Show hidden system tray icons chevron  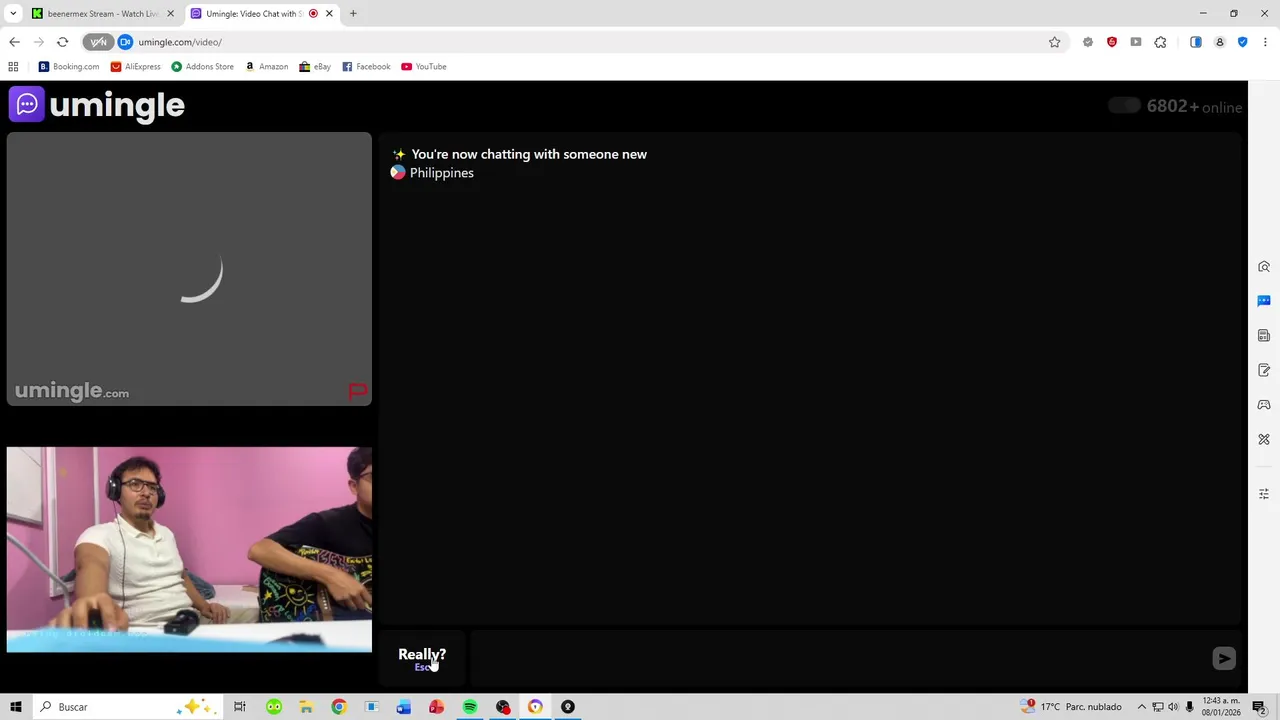tap(1141, 707)
